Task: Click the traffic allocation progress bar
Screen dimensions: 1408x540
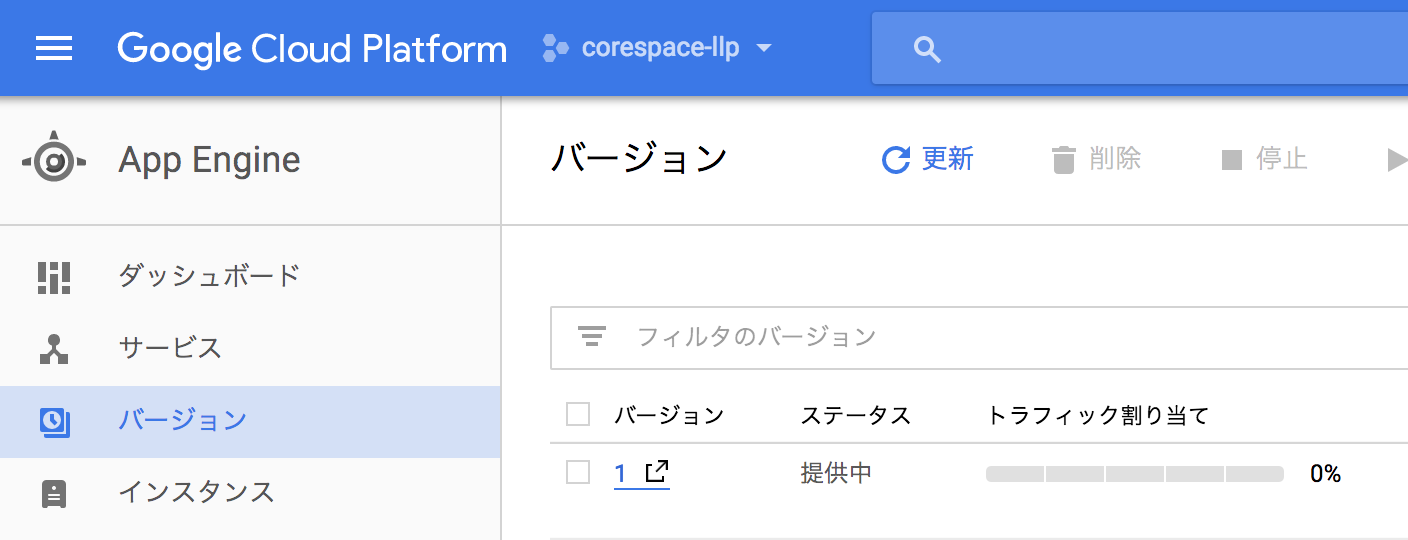Action: (x=1135, y=474)
